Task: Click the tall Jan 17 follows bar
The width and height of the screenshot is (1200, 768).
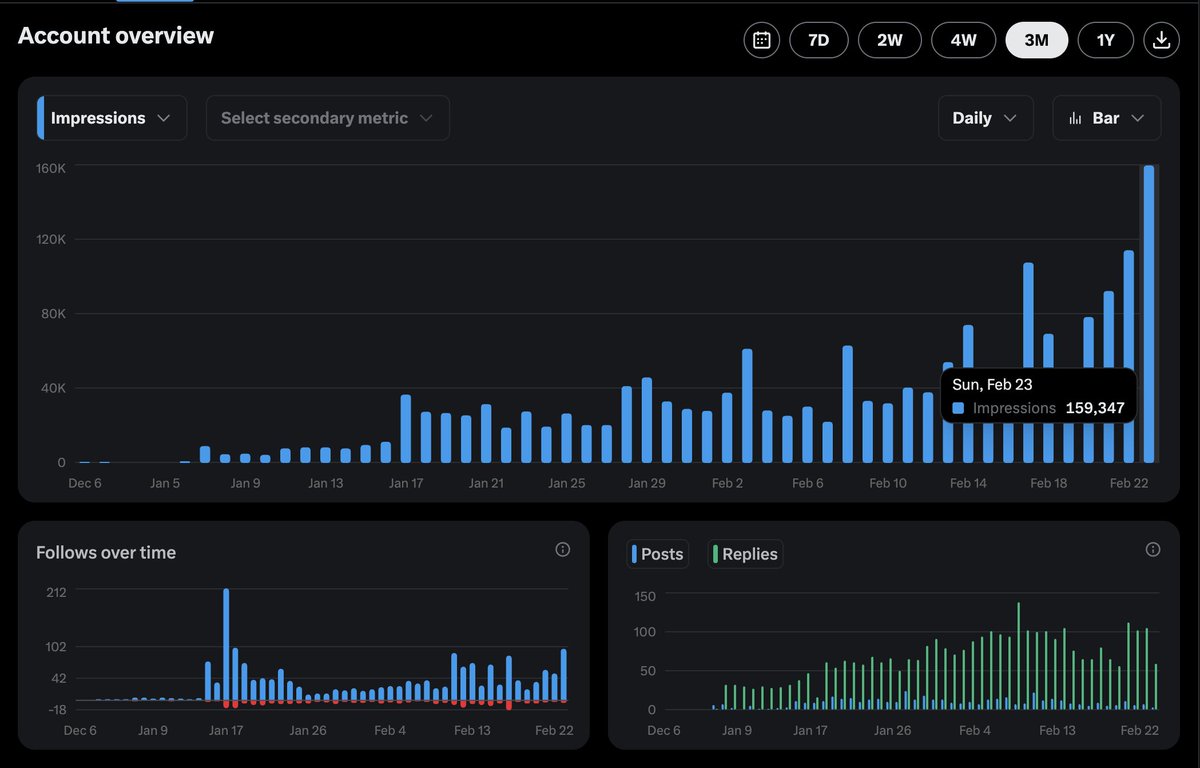Action: tap(226, 645)
